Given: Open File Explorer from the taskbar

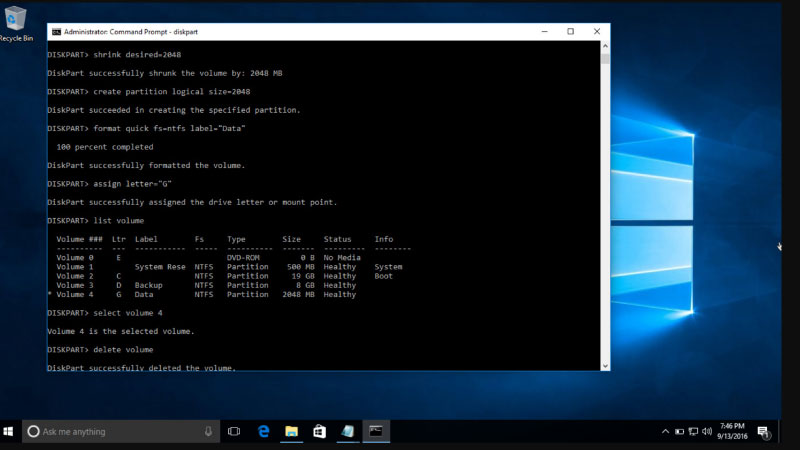Looking at the screenshot, I should pos(292,431).
